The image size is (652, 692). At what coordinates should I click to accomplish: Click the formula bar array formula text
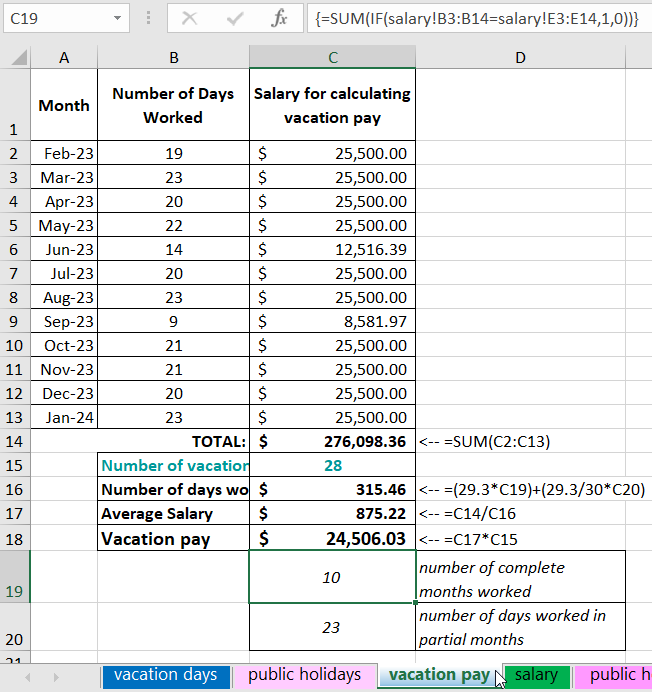[477, 19]
